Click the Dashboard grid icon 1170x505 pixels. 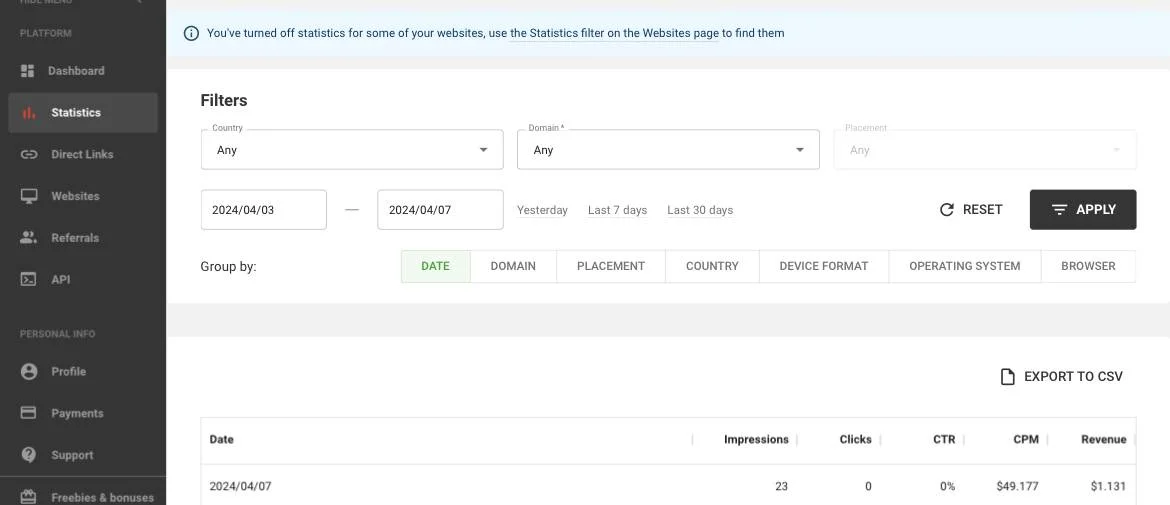point(28,71)
